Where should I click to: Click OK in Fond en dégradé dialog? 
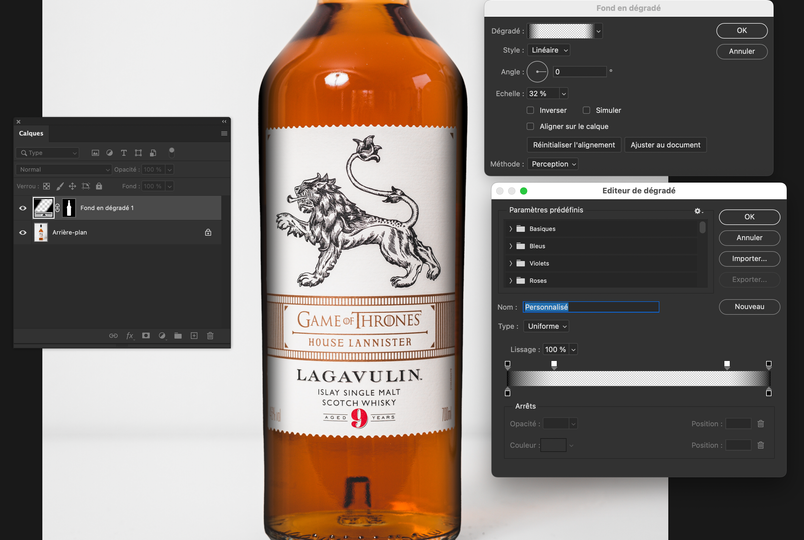point(742,31)
